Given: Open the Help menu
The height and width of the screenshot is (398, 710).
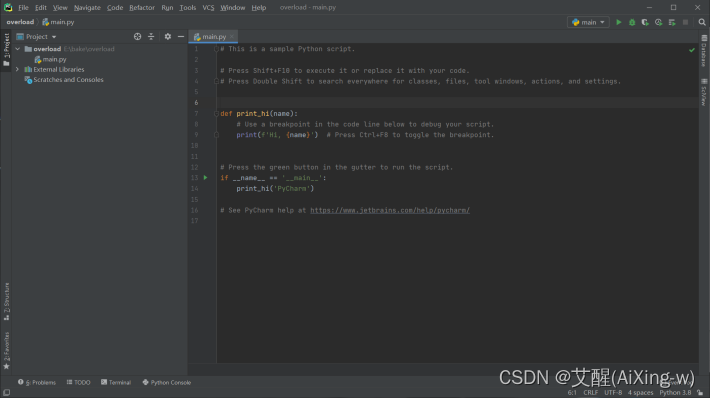Looking at the screenshot, I should [259, 8].
